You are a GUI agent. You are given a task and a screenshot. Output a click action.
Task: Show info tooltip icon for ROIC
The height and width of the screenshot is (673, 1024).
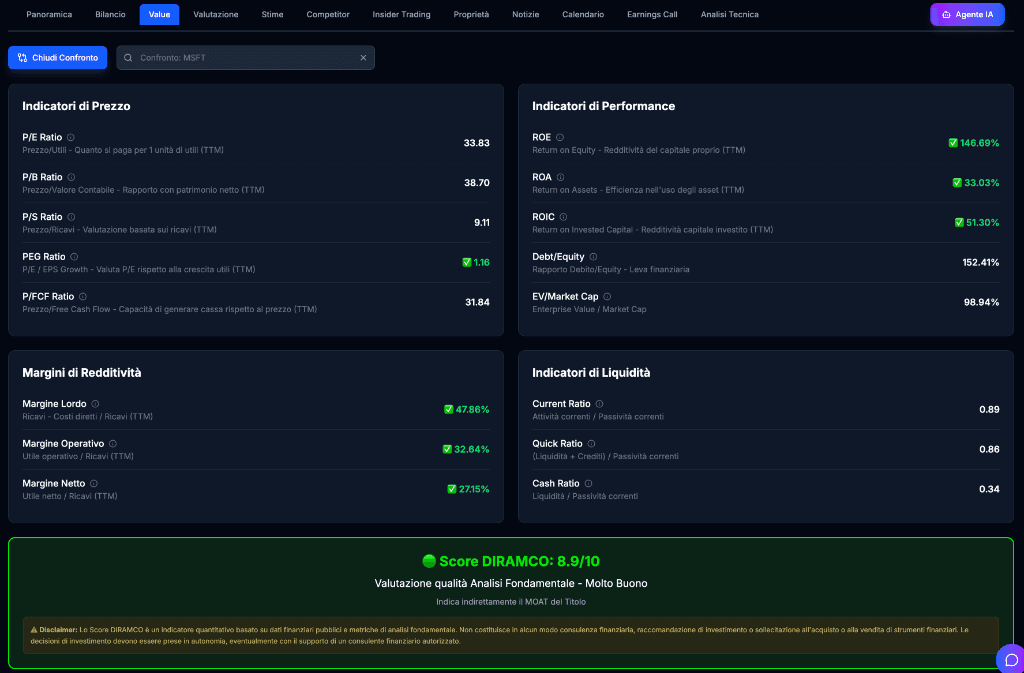[x=564, y=217]
